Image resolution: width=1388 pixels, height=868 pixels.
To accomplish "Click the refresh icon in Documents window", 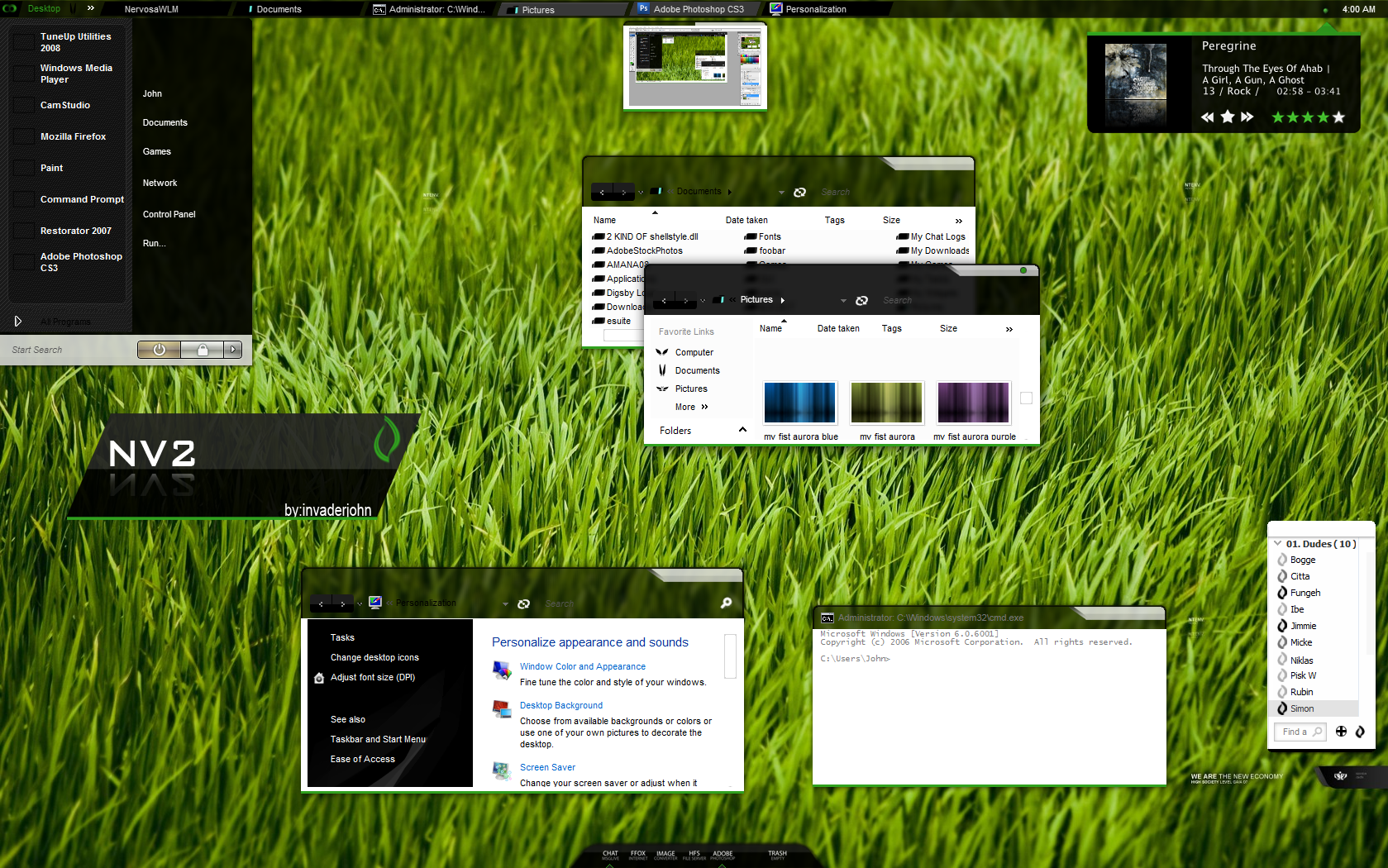I will tap(799, 192).
